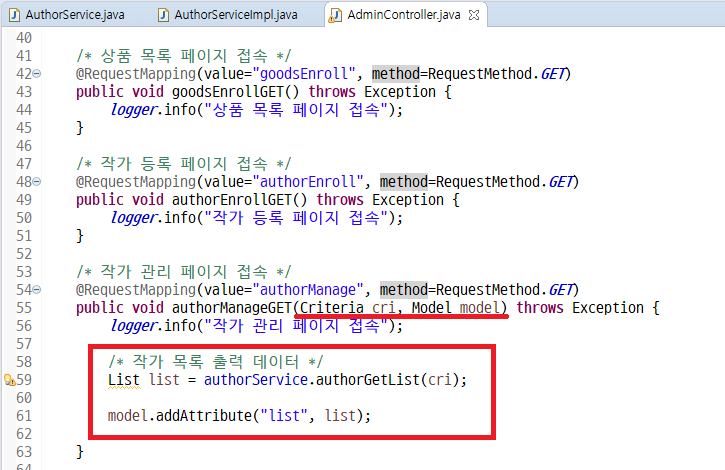The width and height of the screenshot is (725, 470).
Task: Collapse the goodsEnrollGET method at line 42
Action: tap(37, 74)
